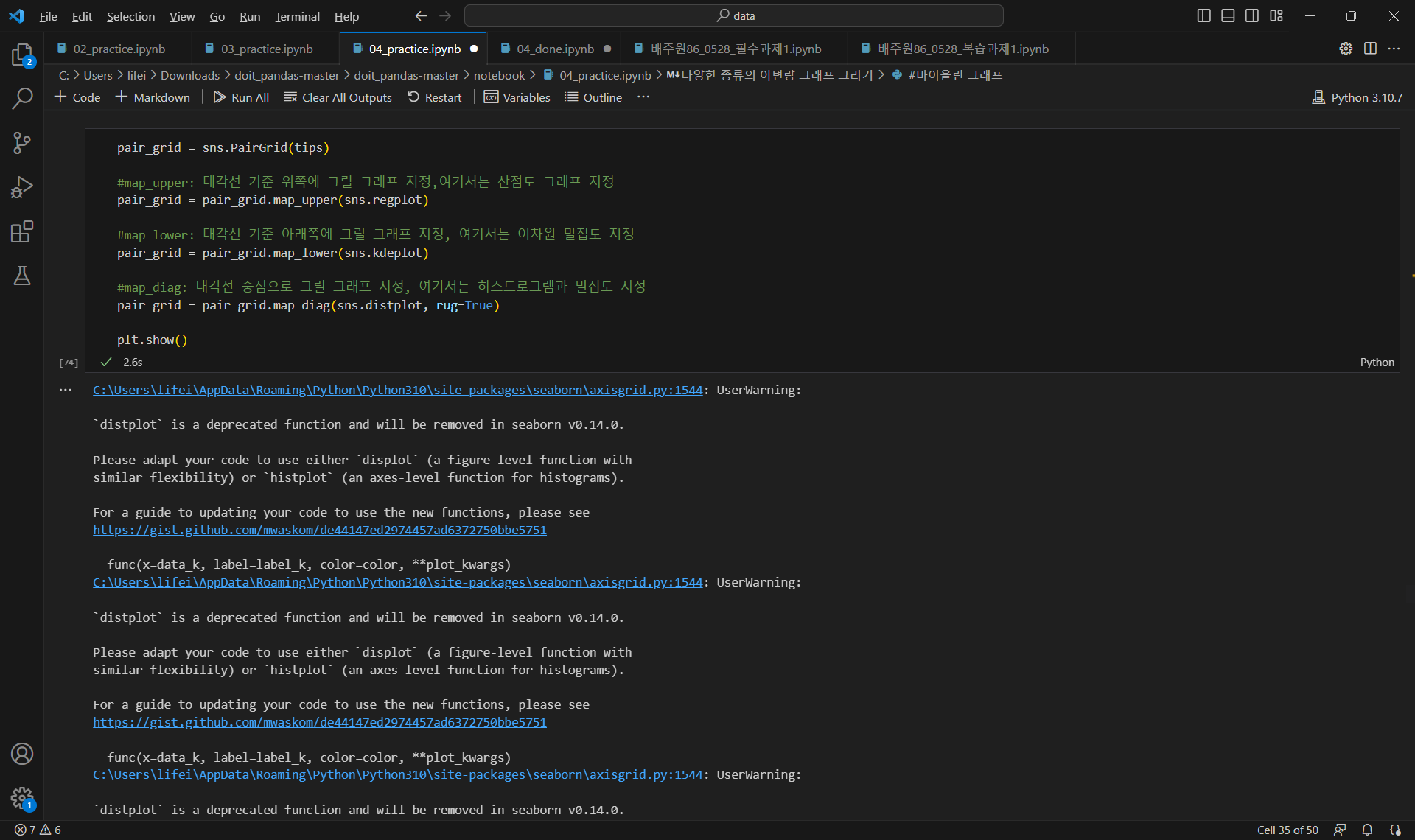Image resolution: width=1415 pixels, height=840 pixels.
Task: Open the Search view icon
Action: (x=22, y=98)
